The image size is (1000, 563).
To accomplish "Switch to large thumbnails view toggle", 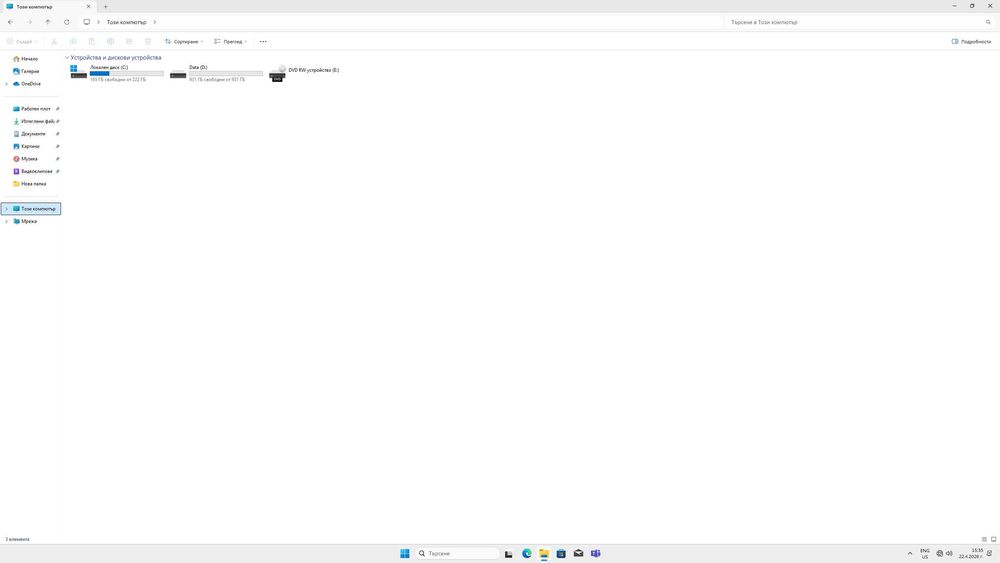I will tap(993, 539).
